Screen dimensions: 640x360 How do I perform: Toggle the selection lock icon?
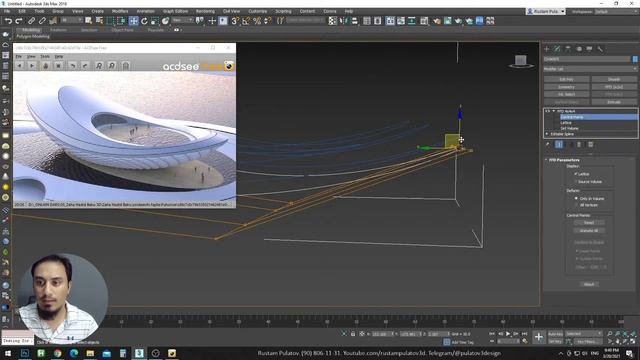353,334
